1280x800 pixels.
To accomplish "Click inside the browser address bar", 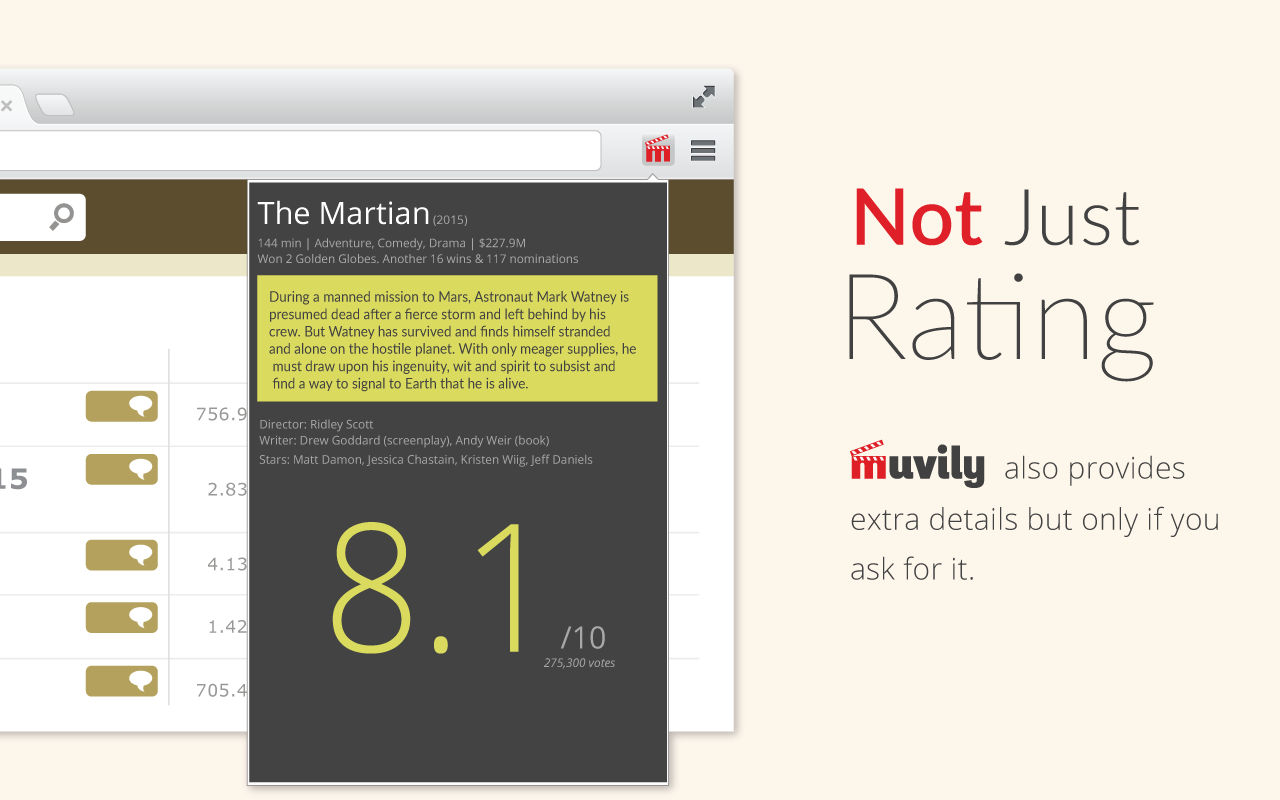I will pyautogui.click(x=300, y=150).
